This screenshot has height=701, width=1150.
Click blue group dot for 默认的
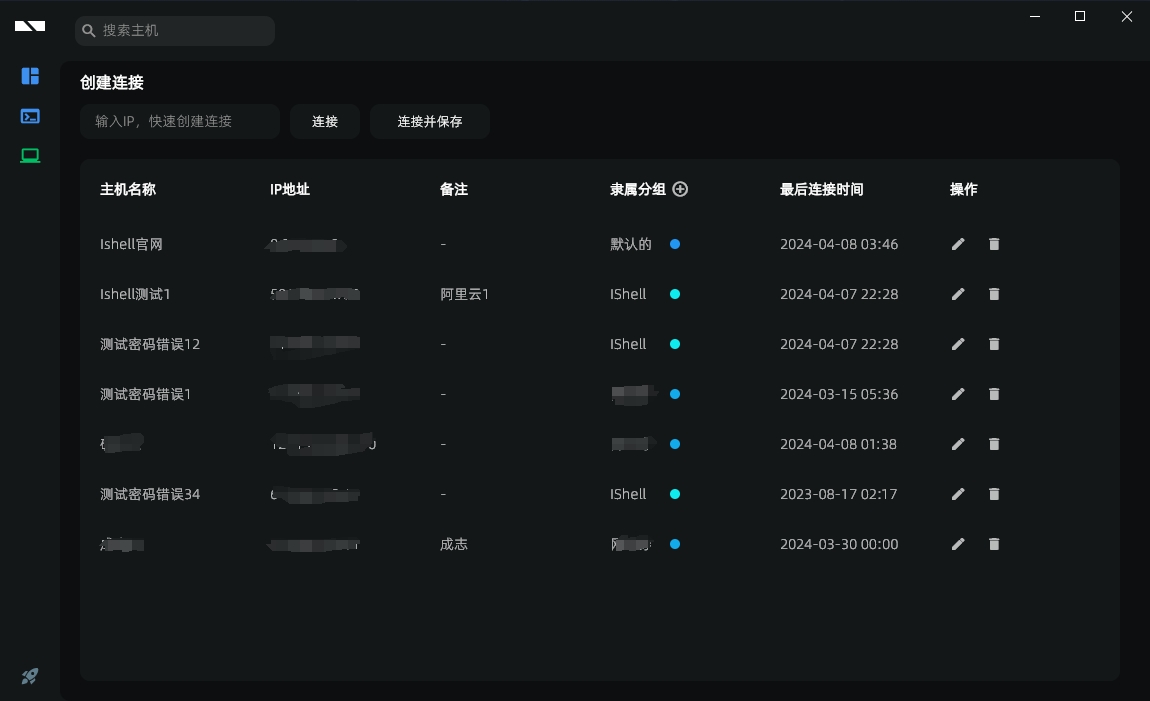point(675,244)
